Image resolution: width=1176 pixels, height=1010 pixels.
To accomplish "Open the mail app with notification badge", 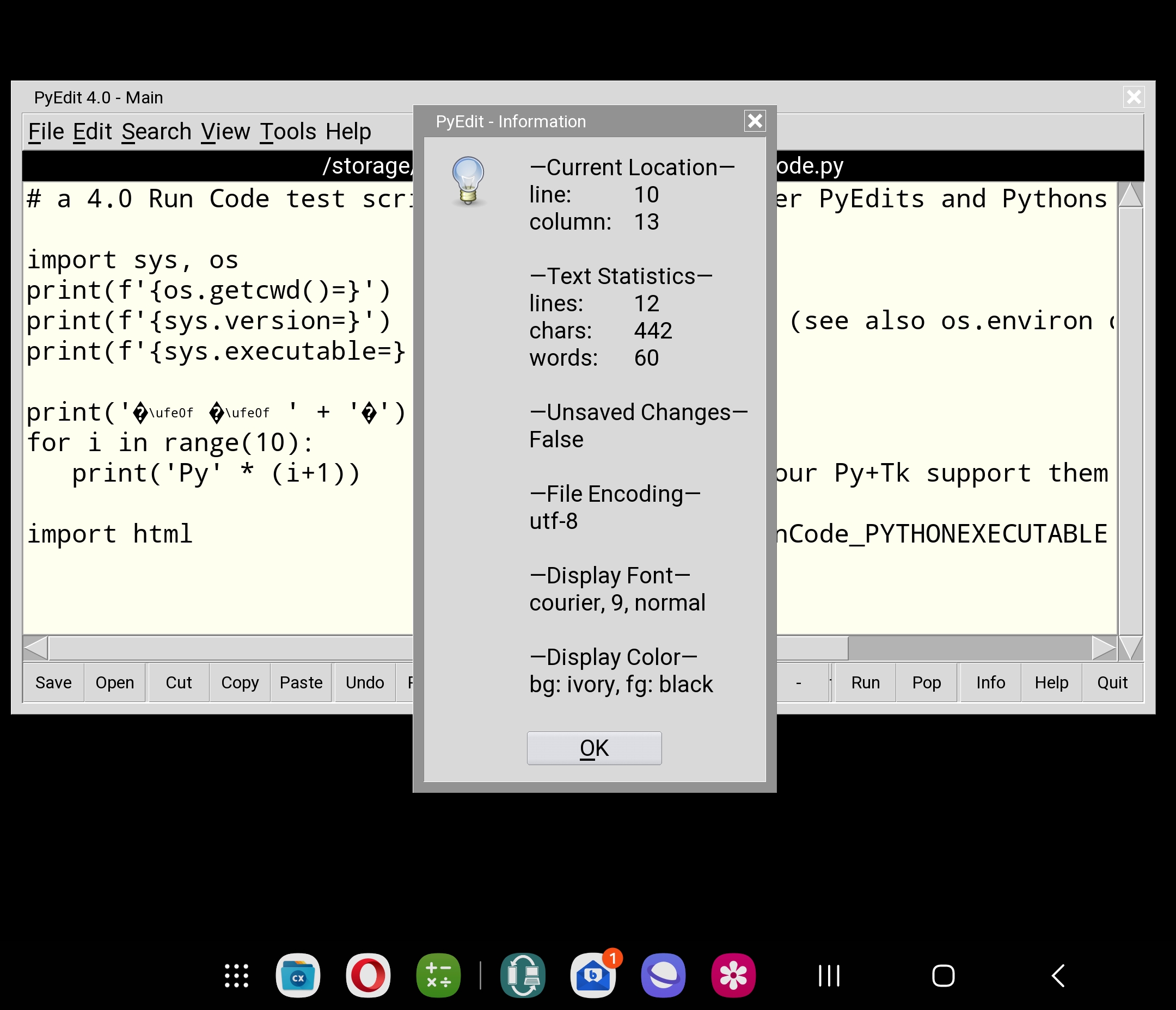I will tap(593, 975).
